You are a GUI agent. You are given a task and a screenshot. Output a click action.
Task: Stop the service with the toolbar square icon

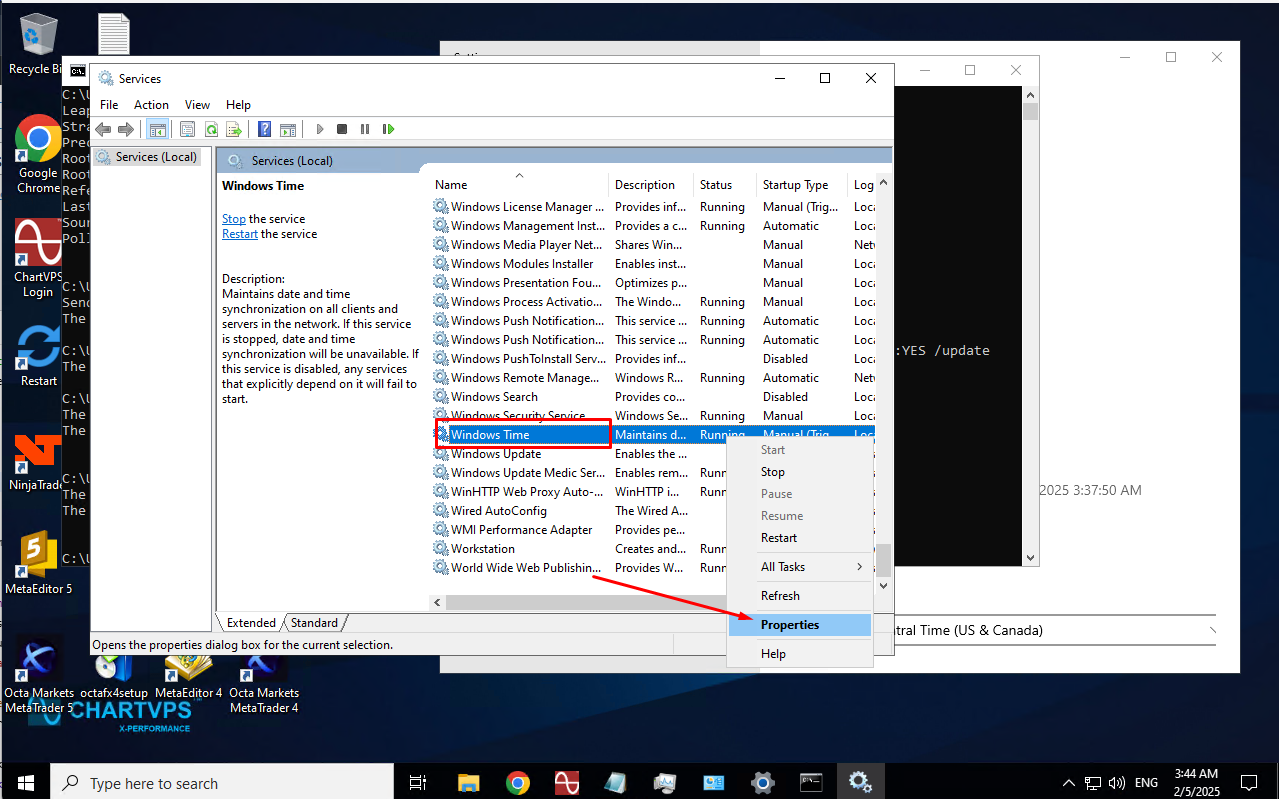coord(342,129)
